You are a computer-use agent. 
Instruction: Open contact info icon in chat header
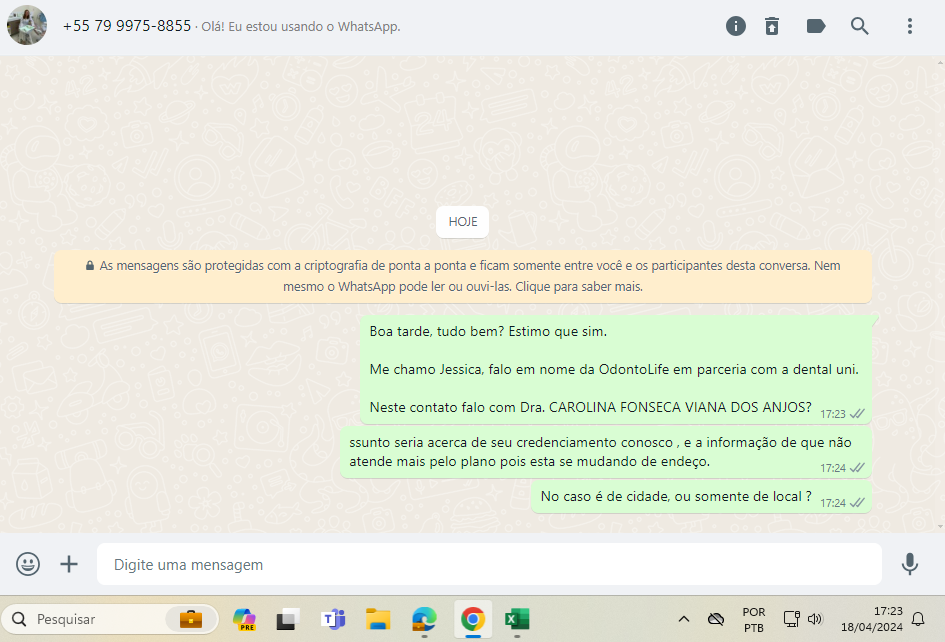tap(735, 26)
